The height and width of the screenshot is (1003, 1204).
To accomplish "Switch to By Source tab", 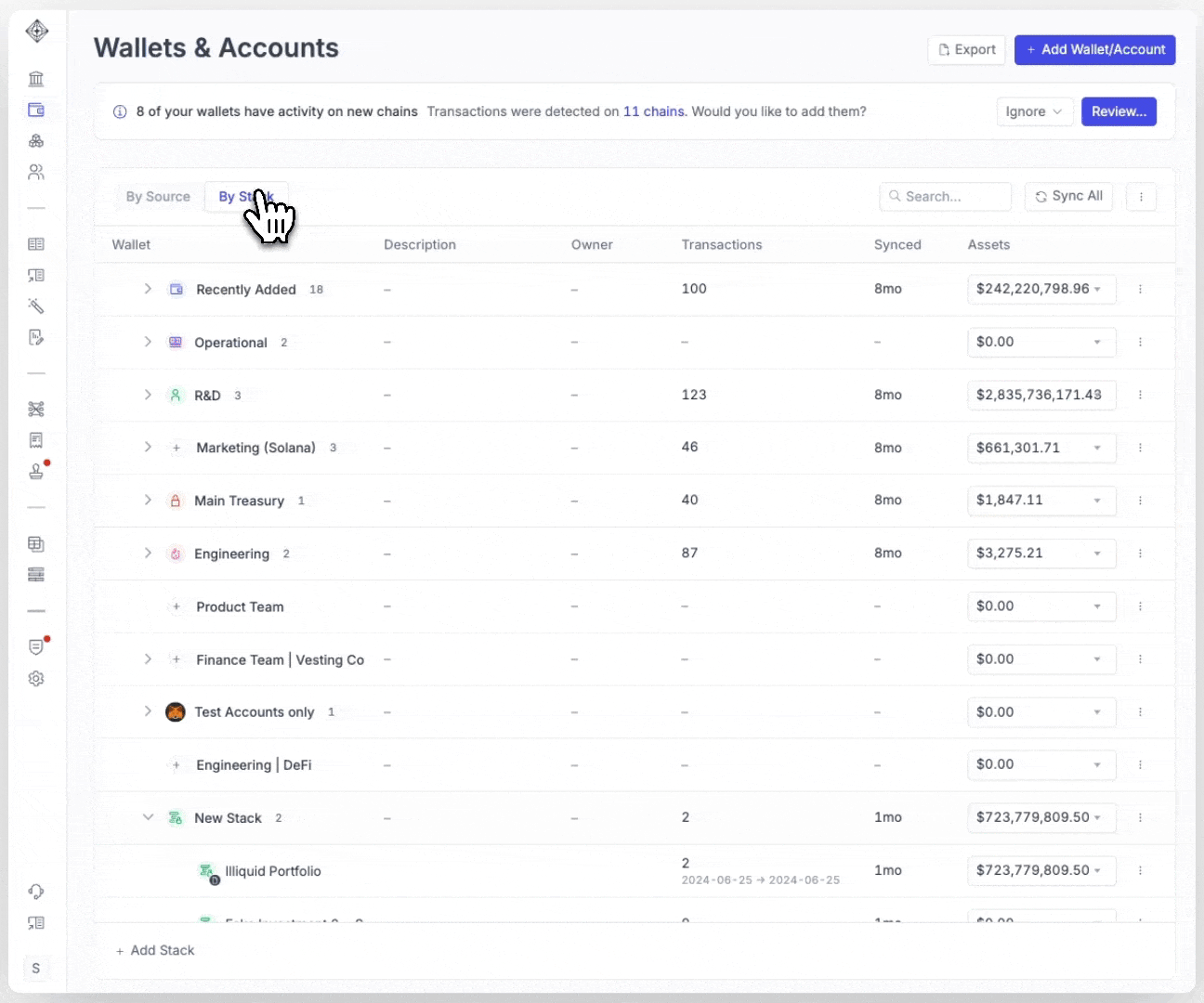I will [158, 197].
